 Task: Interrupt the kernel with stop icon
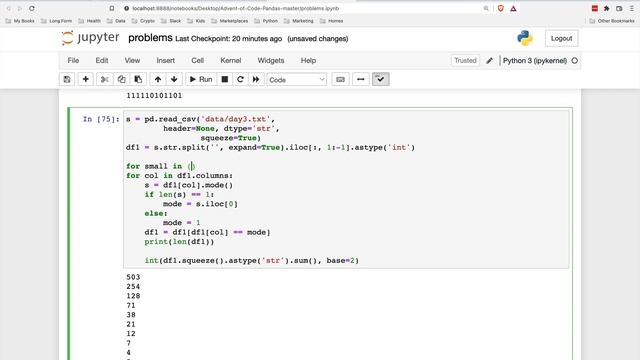[x=224, y=80]
